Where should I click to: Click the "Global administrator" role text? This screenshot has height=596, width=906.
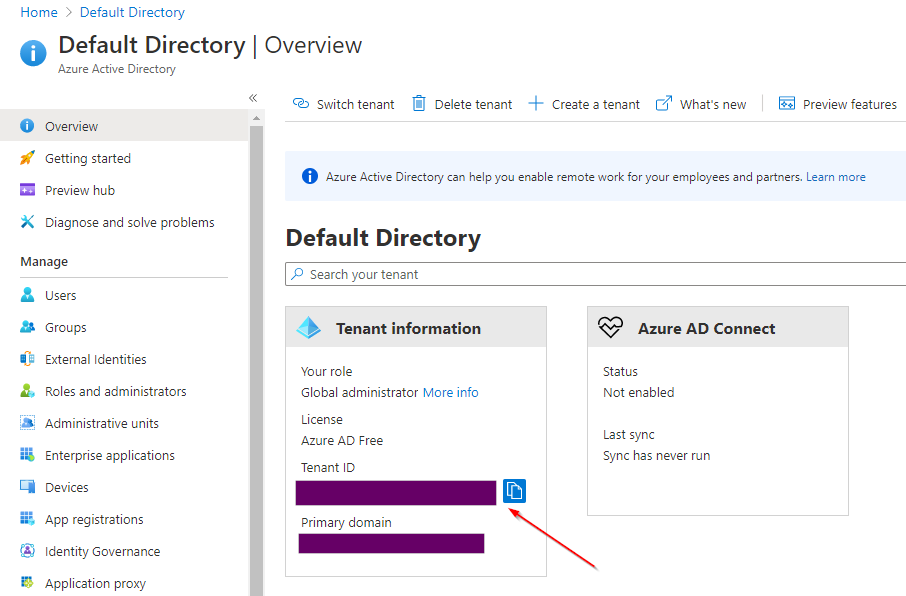click(359, 393)
